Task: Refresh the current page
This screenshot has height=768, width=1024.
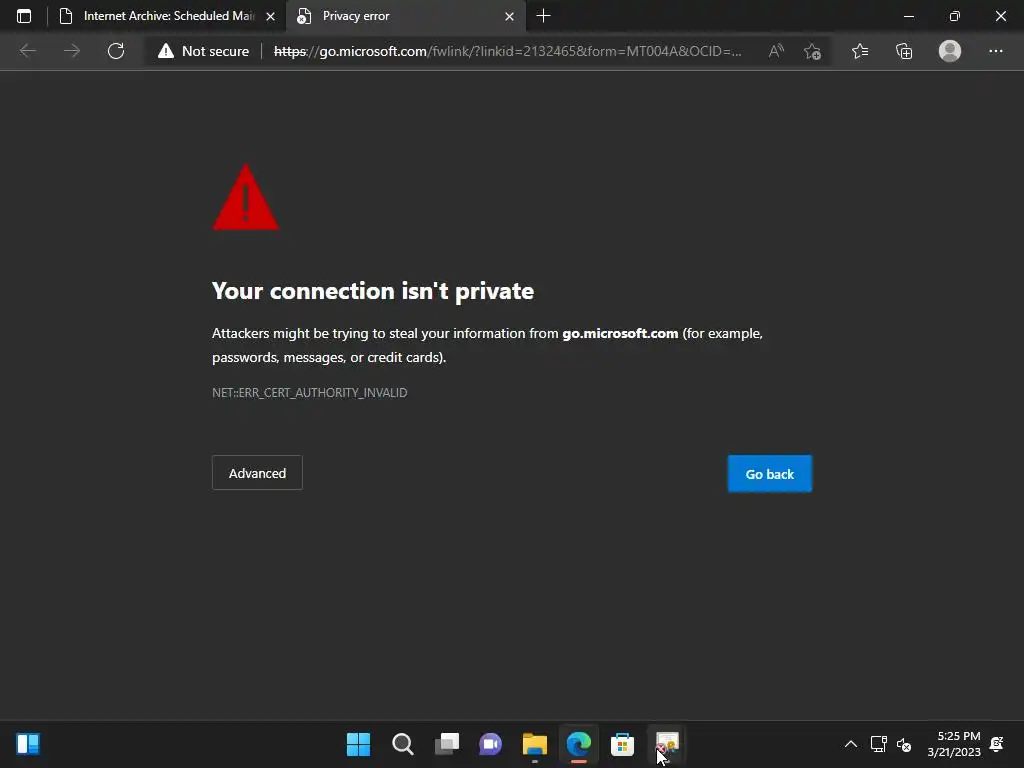Action: (116, 51)
